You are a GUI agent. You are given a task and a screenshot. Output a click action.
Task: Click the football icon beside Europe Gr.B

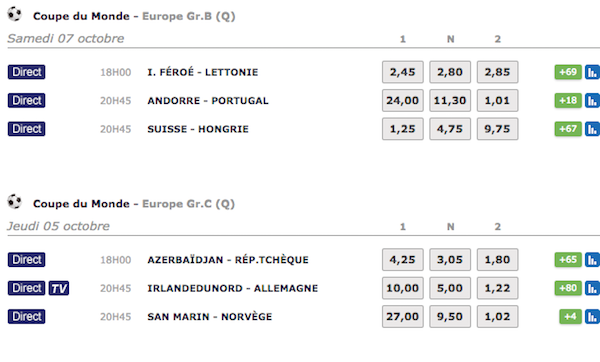pos(15,14)
